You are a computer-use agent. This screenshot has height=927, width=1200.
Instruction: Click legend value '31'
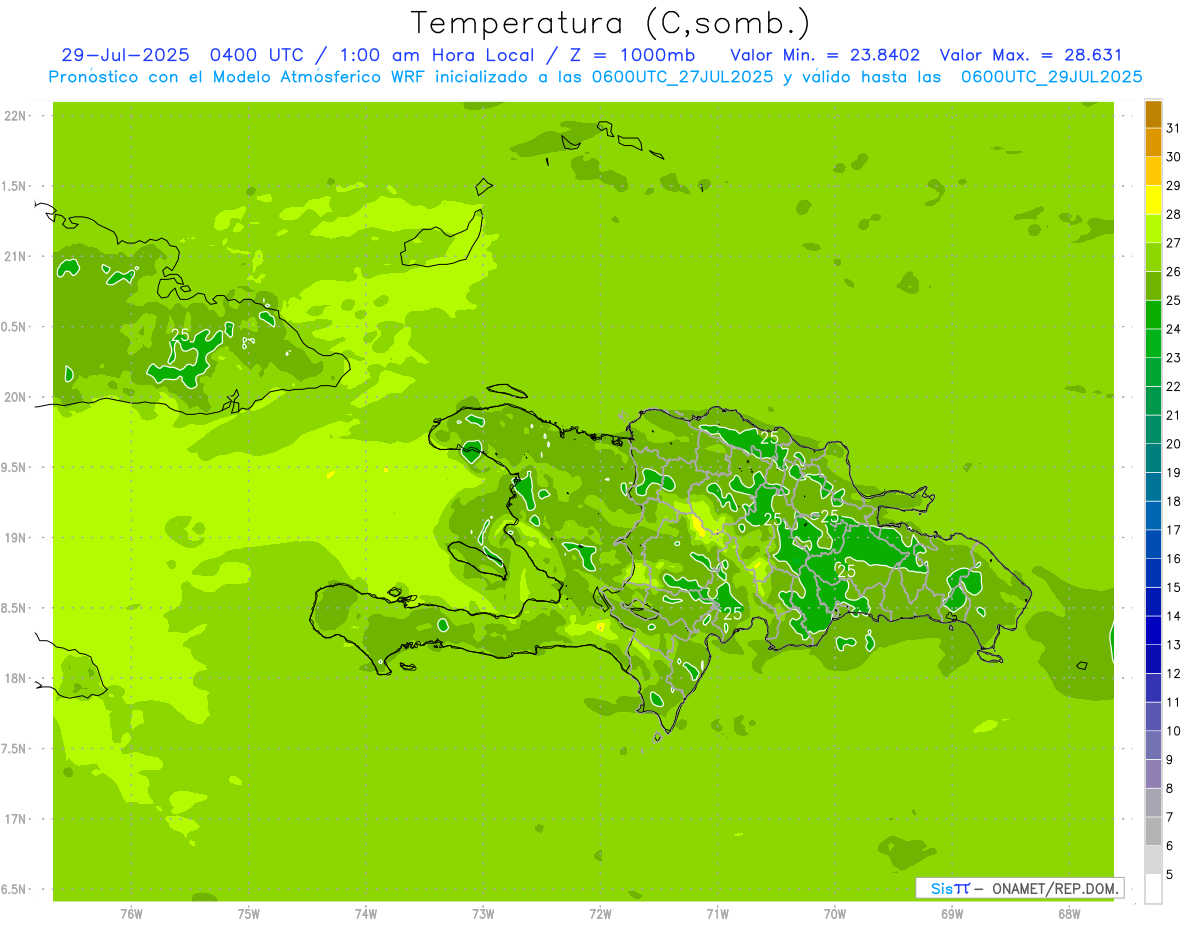1174,128
